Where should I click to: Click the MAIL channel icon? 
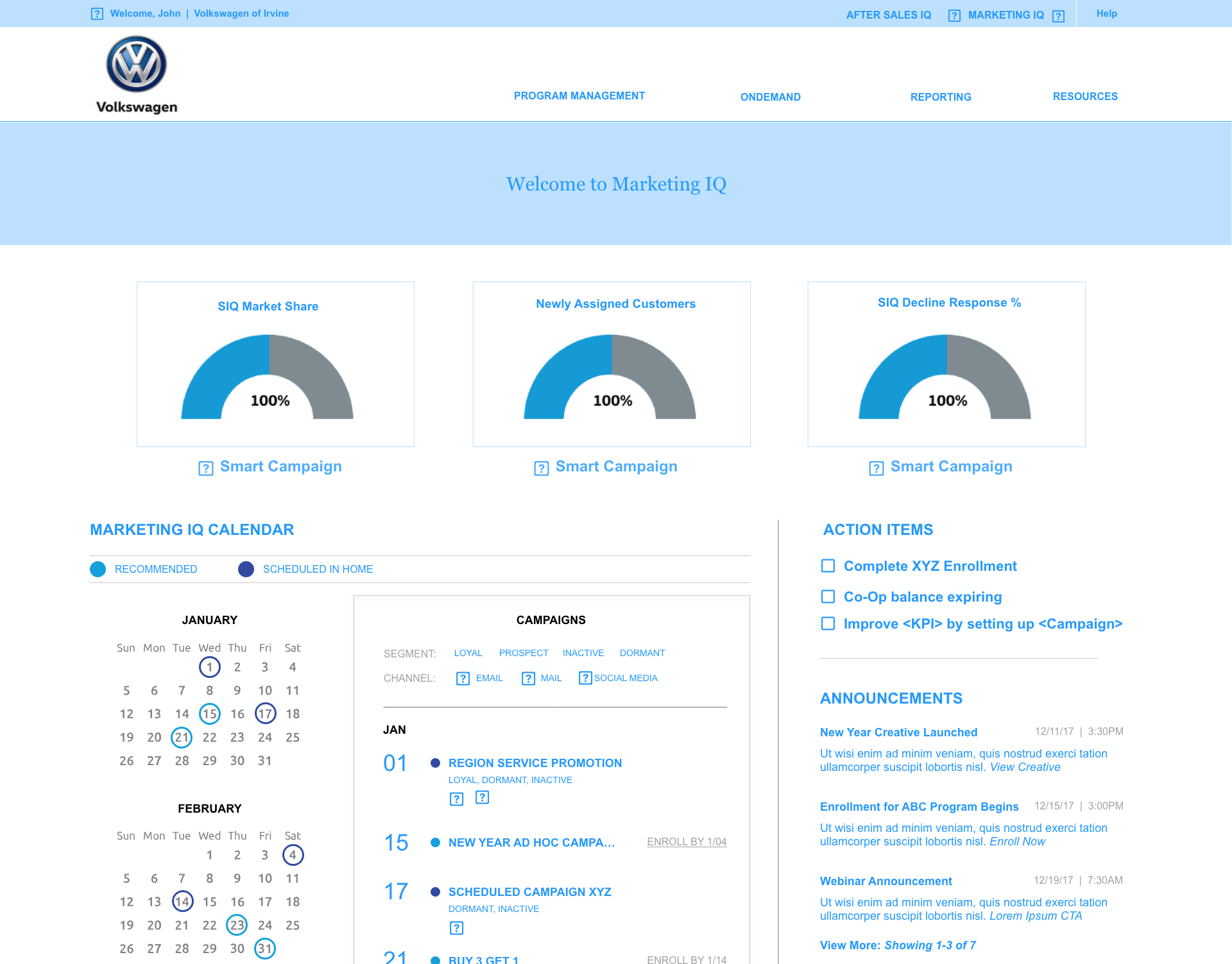coord(528,679)
